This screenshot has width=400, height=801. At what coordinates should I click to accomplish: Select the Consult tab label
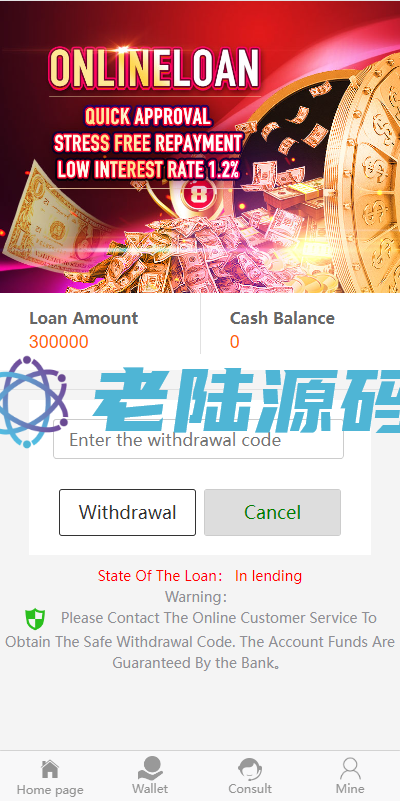pos(250,789)
